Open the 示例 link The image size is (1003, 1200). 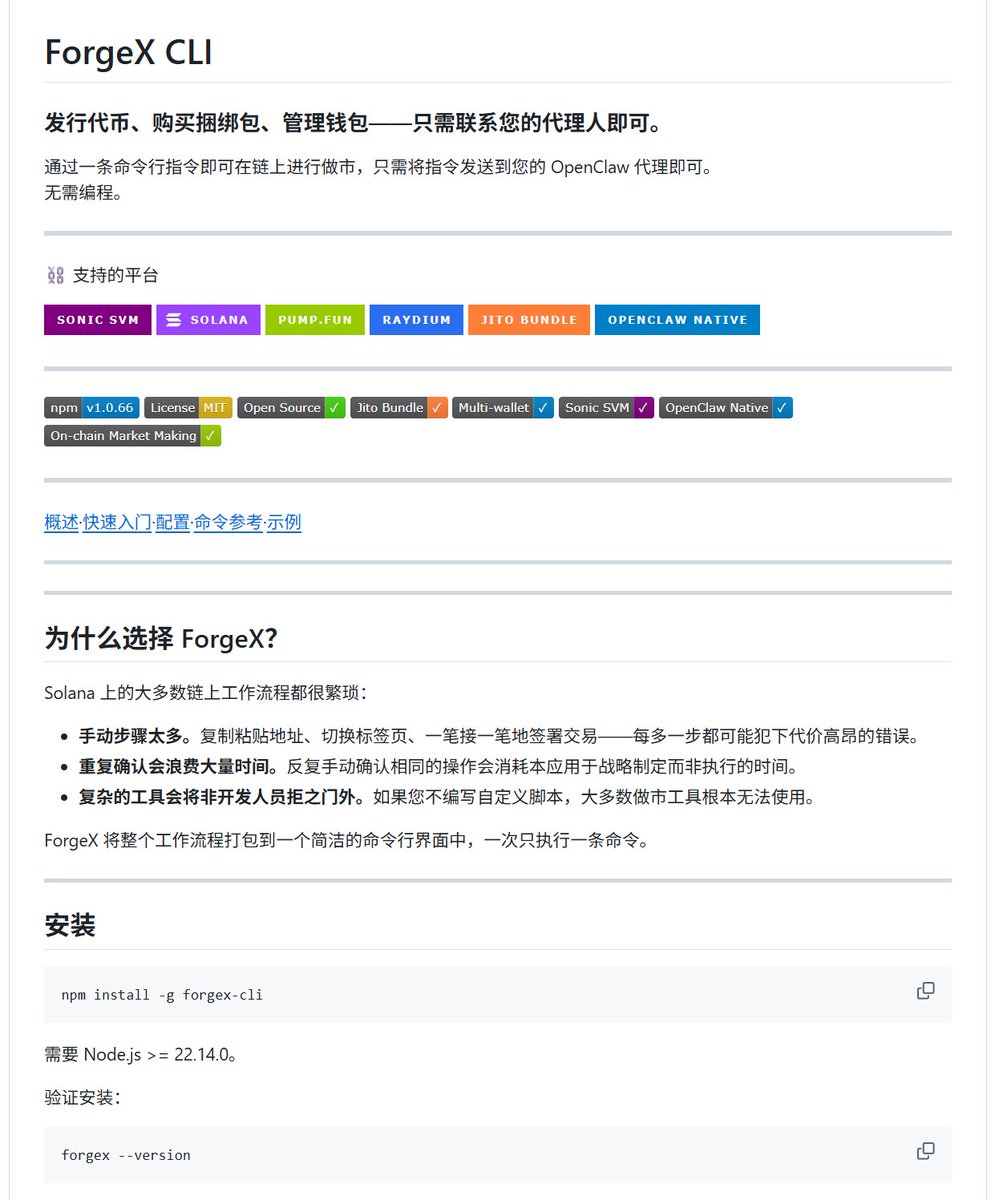(x=284, y=522)
